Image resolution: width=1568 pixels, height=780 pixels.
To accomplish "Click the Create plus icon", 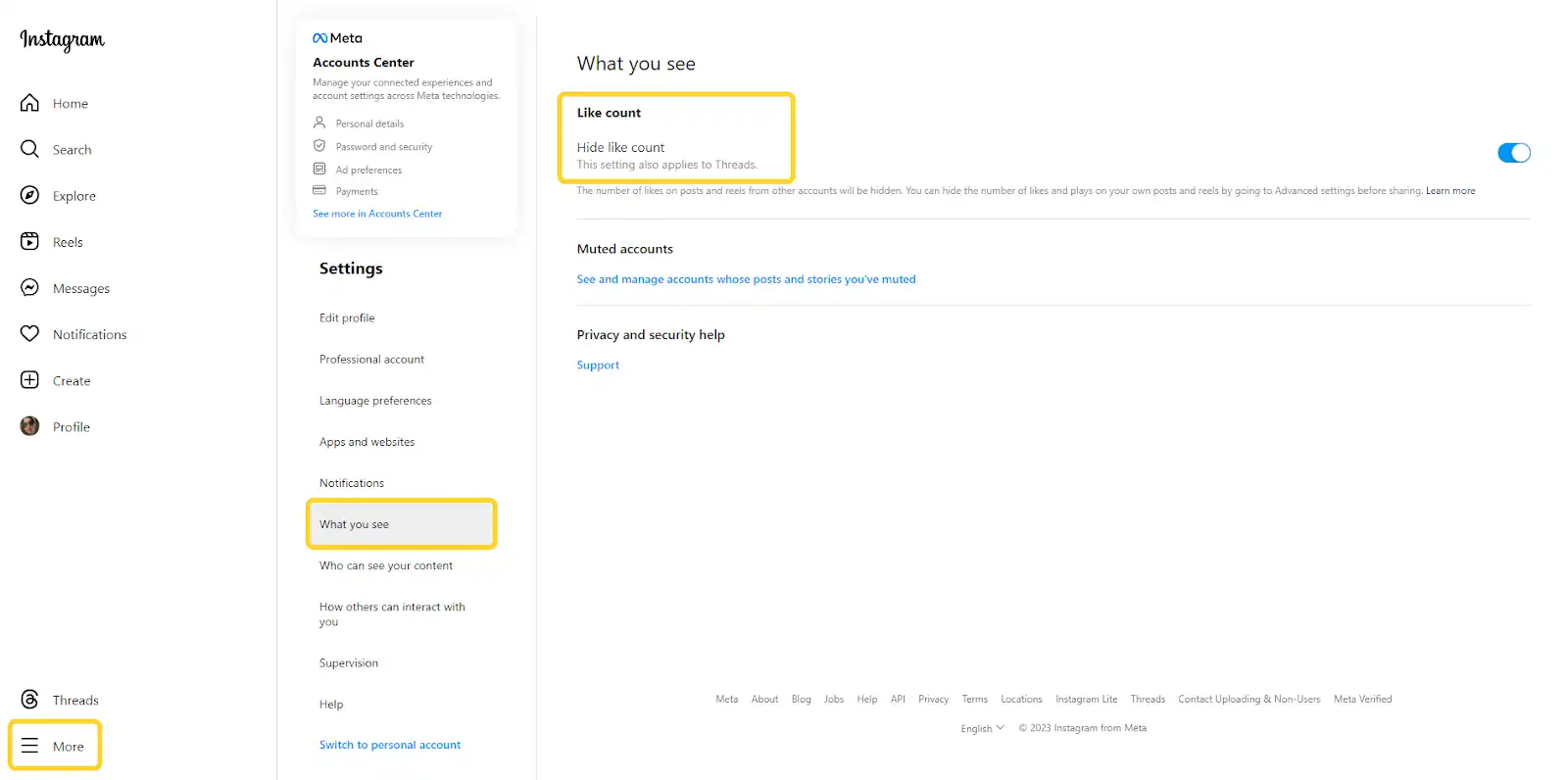I will click(29, 379).
